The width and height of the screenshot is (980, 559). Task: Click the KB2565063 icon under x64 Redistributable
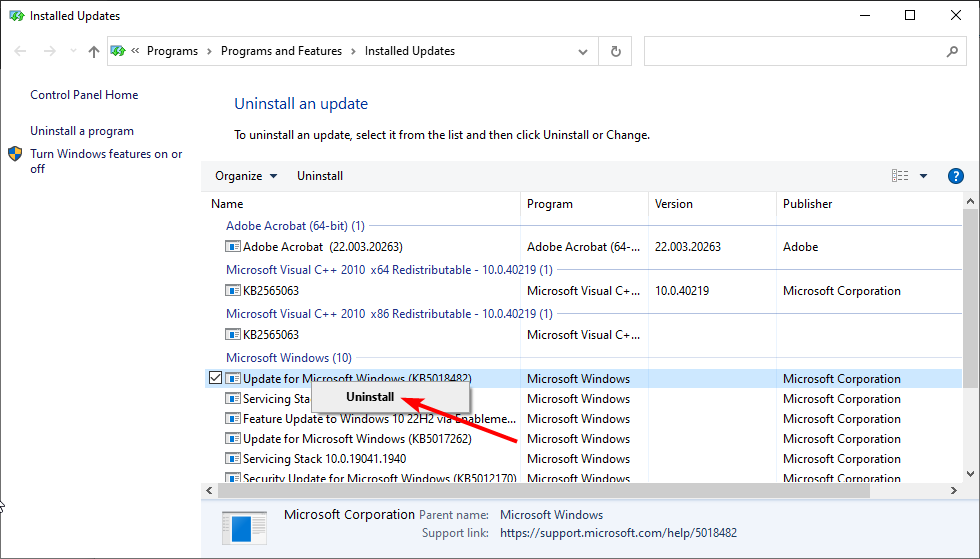[x=232, y=290]
